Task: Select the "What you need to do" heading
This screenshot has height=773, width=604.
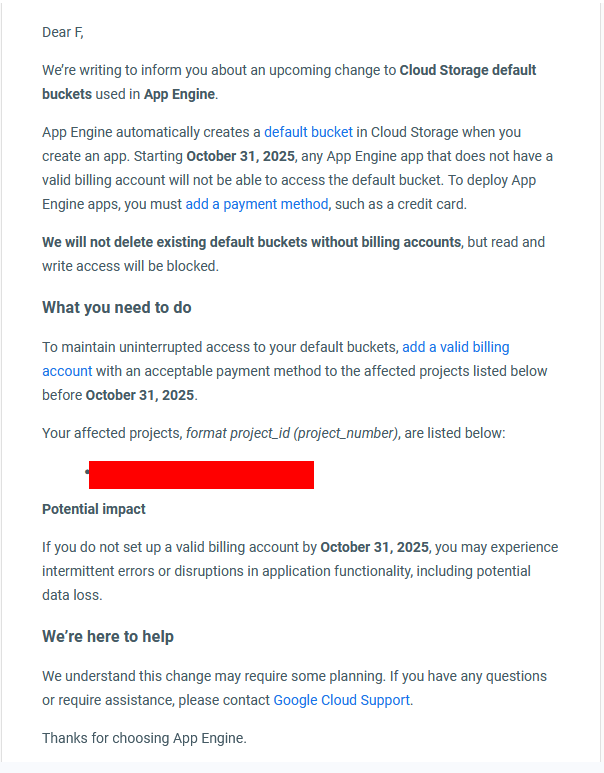Action: point(117,307)
